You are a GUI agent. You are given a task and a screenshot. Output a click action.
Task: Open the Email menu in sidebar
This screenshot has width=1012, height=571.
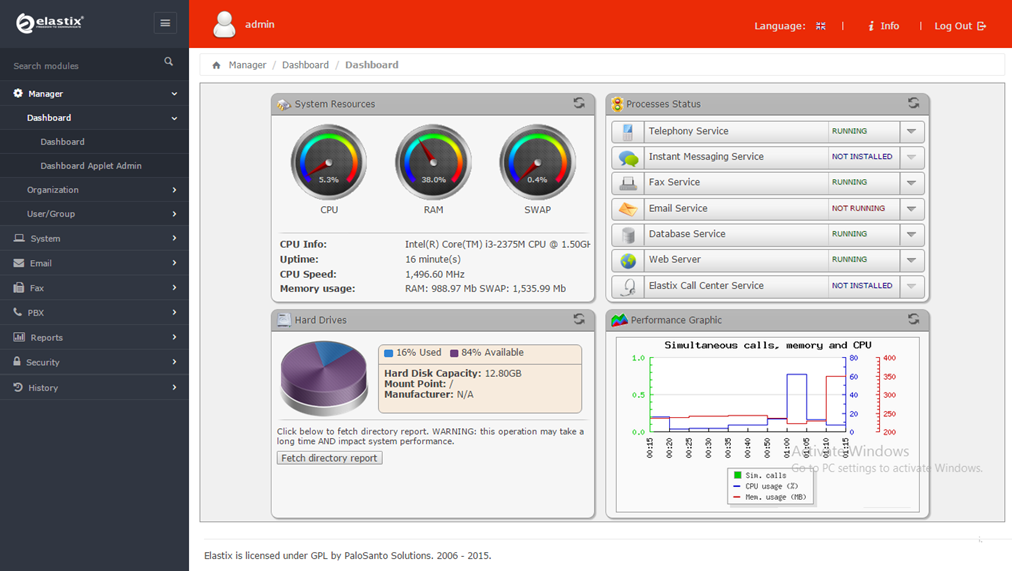pyautogui.click(x=94, y=263)
